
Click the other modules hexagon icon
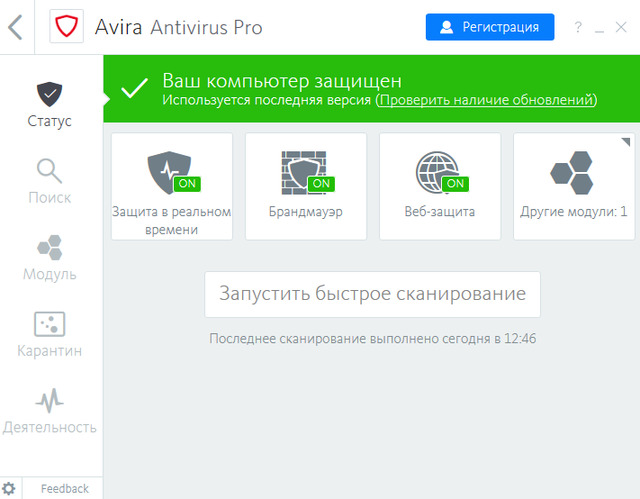point(572,173)
